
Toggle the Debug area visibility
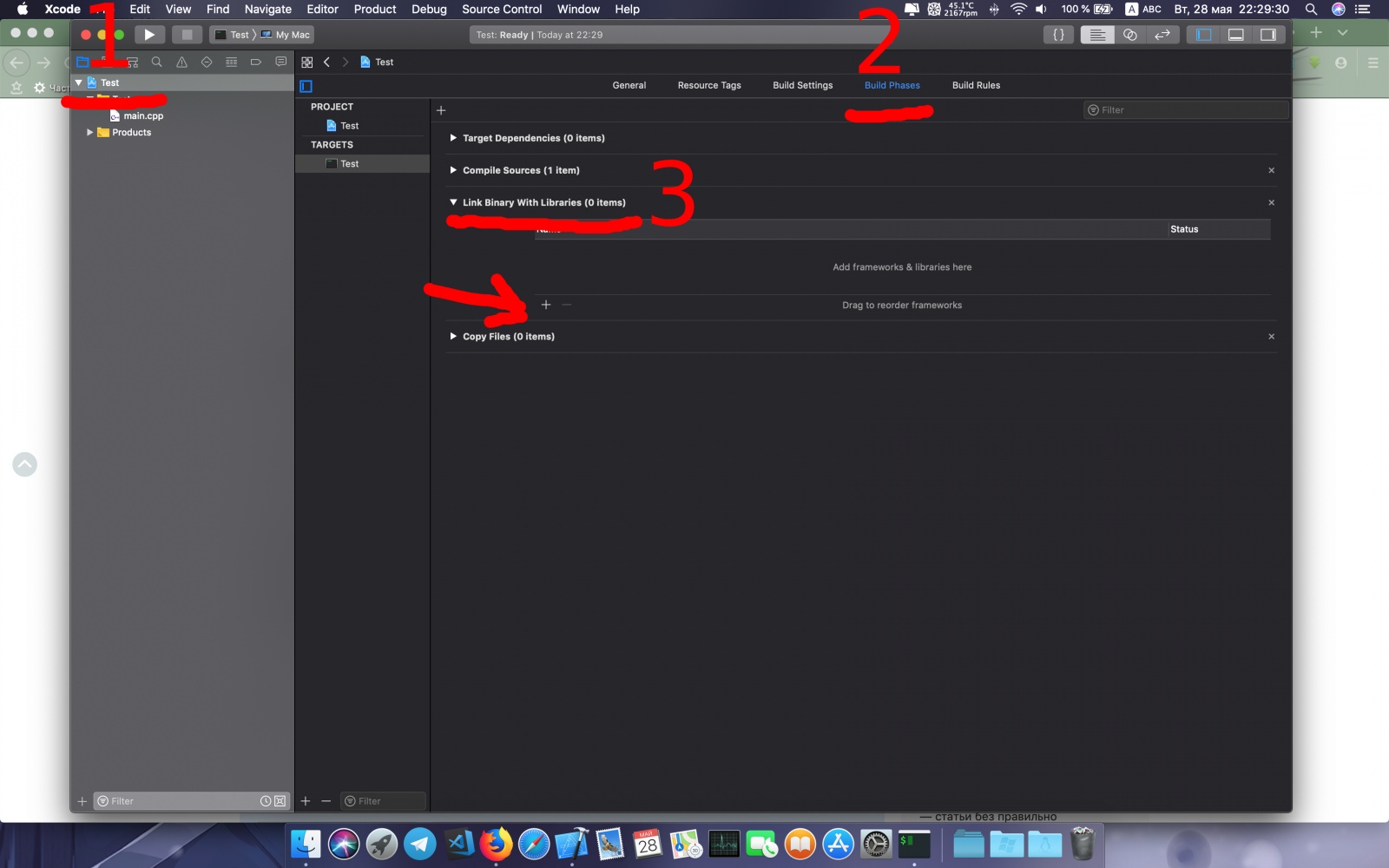1236,35
